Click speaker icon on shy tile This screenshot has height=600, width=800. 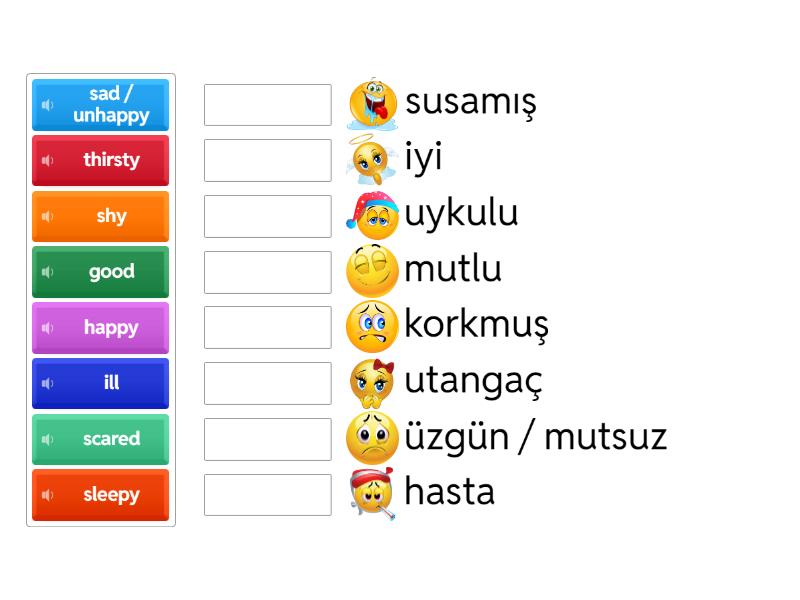[x=47, y=216]
